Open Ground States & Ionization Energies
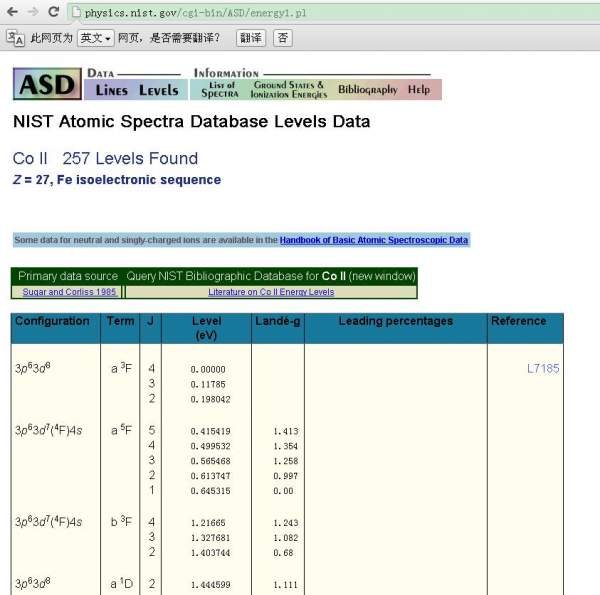This screenshot has width=600, height=595. [x=289, y=90]
